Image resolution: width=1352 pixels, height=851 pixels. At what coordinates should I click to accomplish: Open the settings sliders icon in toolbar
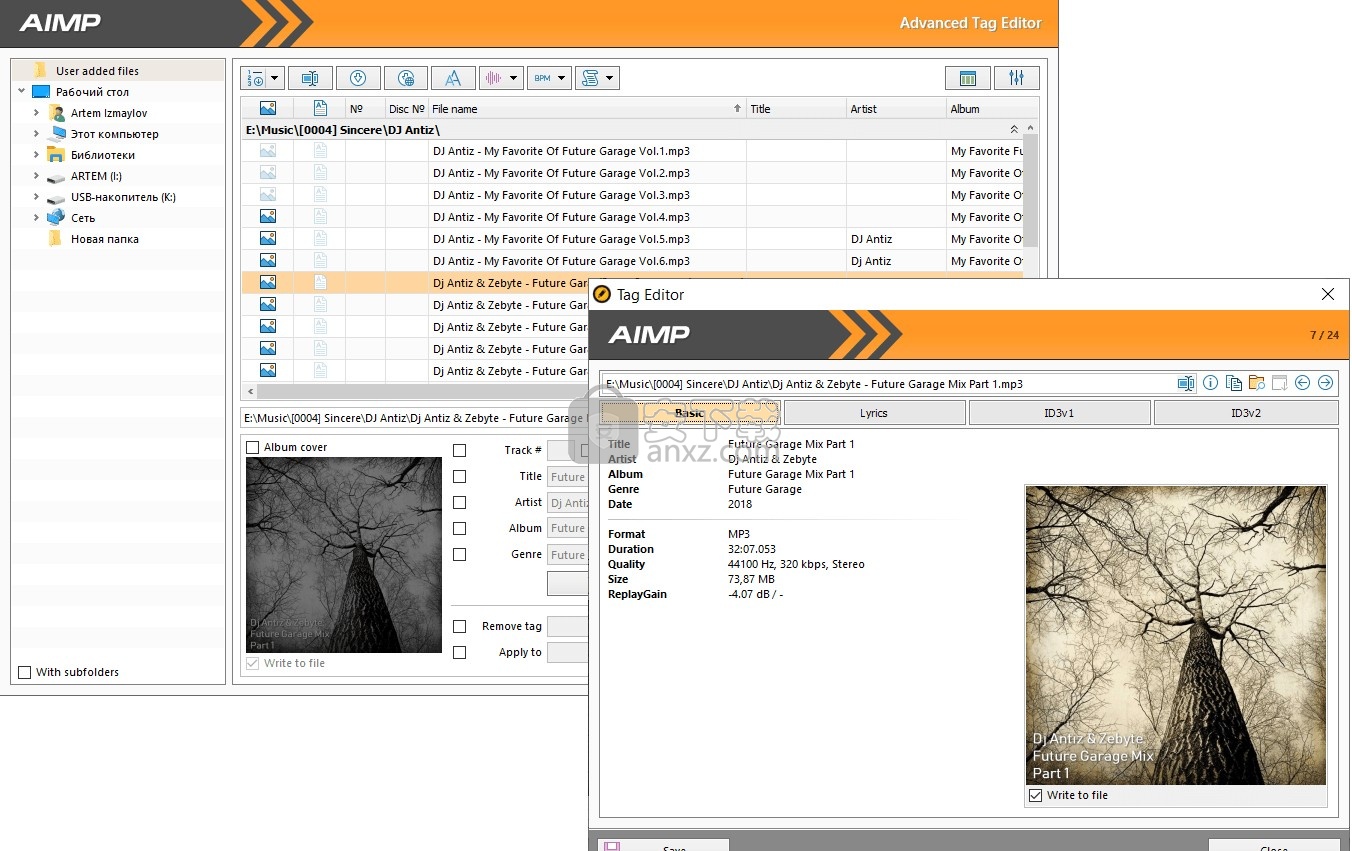click(x=1017, y=78)
